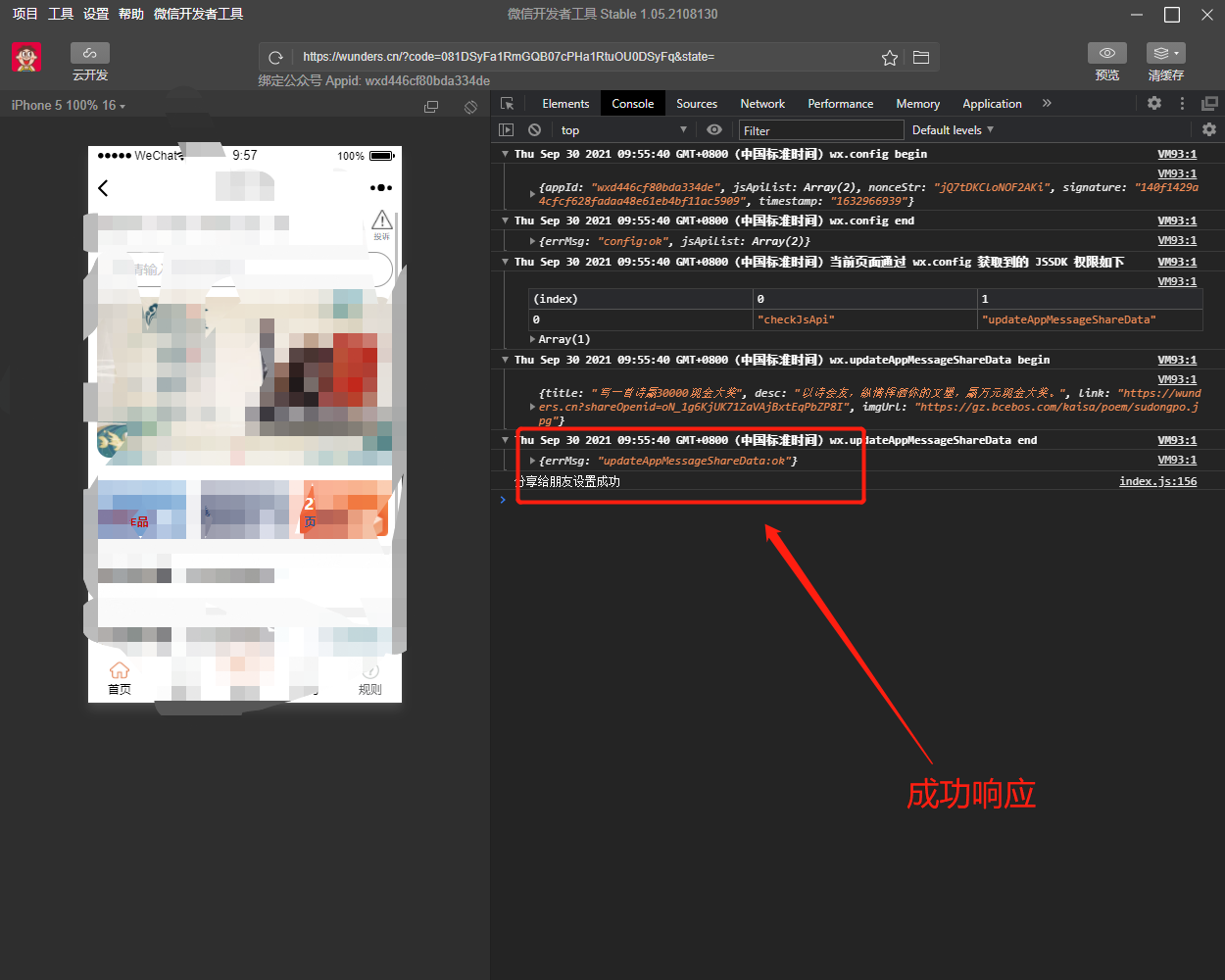Switch to the Performance tab
The height and width of the screenshot is (980, 1225).
click(840, 103)
